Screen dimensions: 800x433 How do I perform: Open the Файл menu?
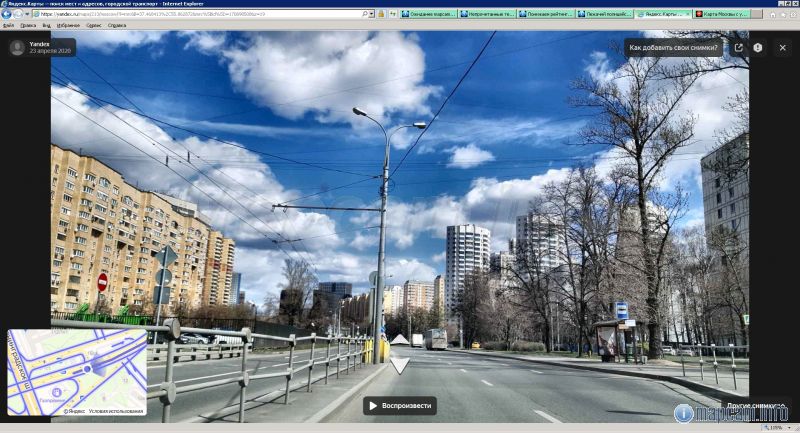8,25
